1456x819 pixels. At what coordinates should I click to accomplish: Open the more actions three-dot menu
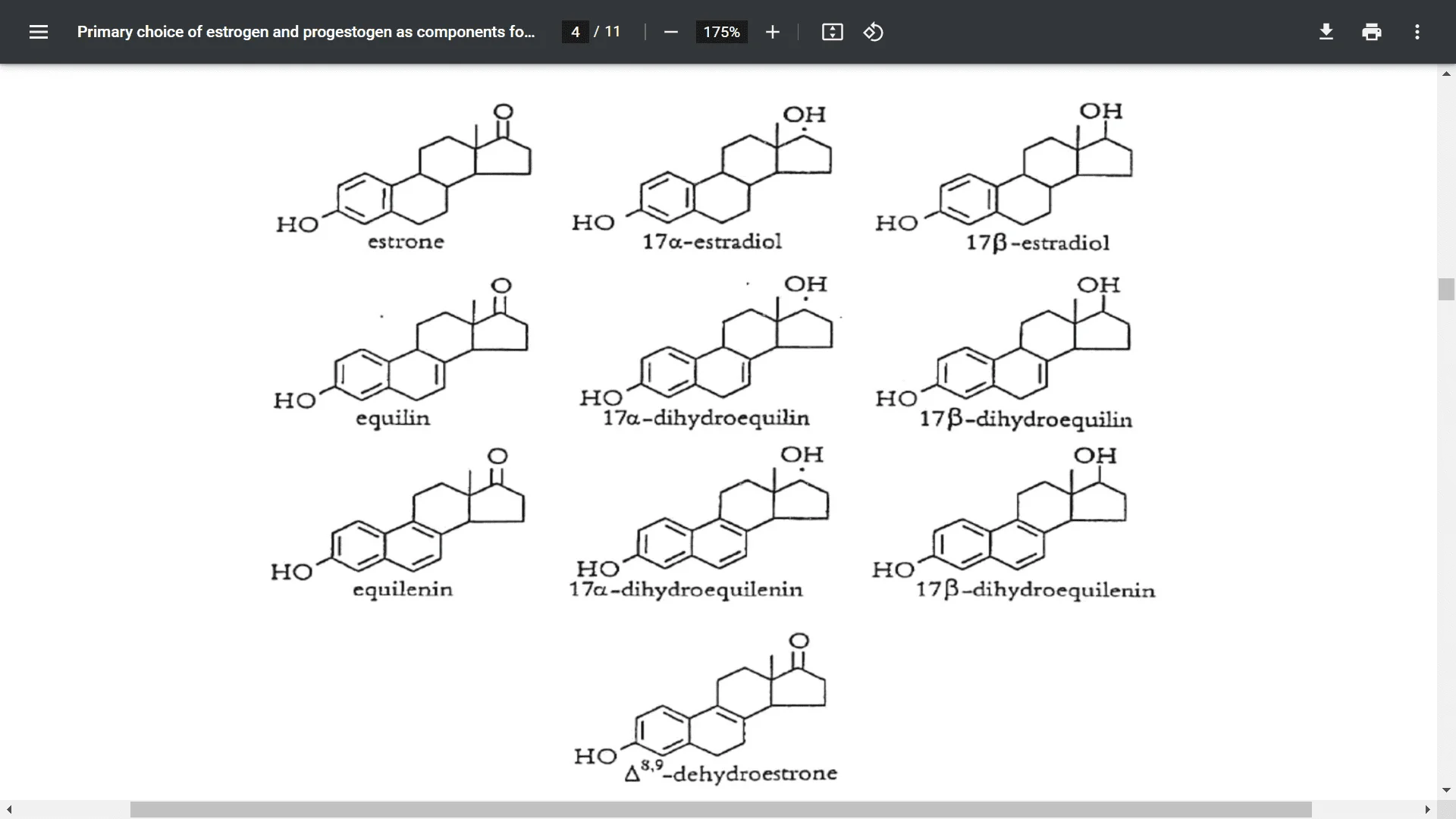[1417, 32]
